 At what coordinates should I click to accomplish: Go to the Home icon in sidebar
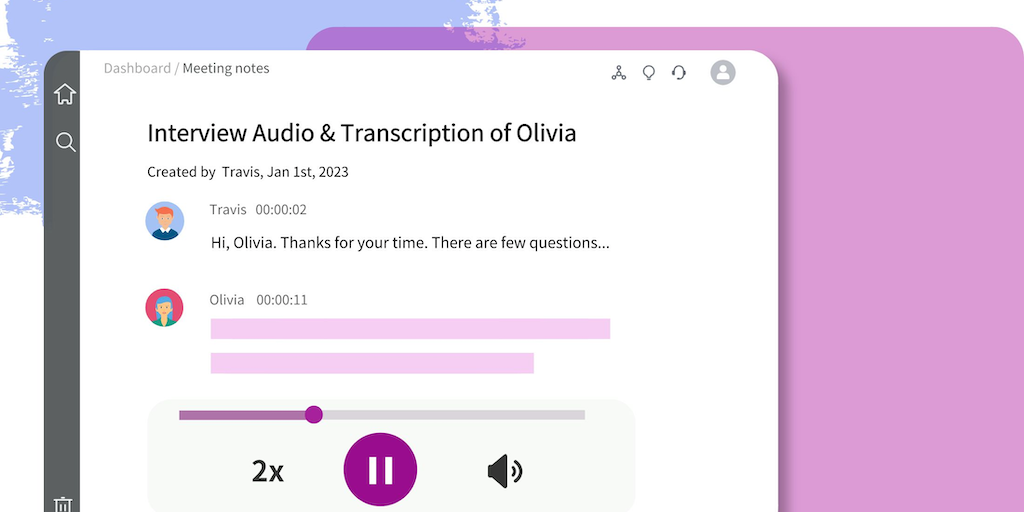[65, 95]
